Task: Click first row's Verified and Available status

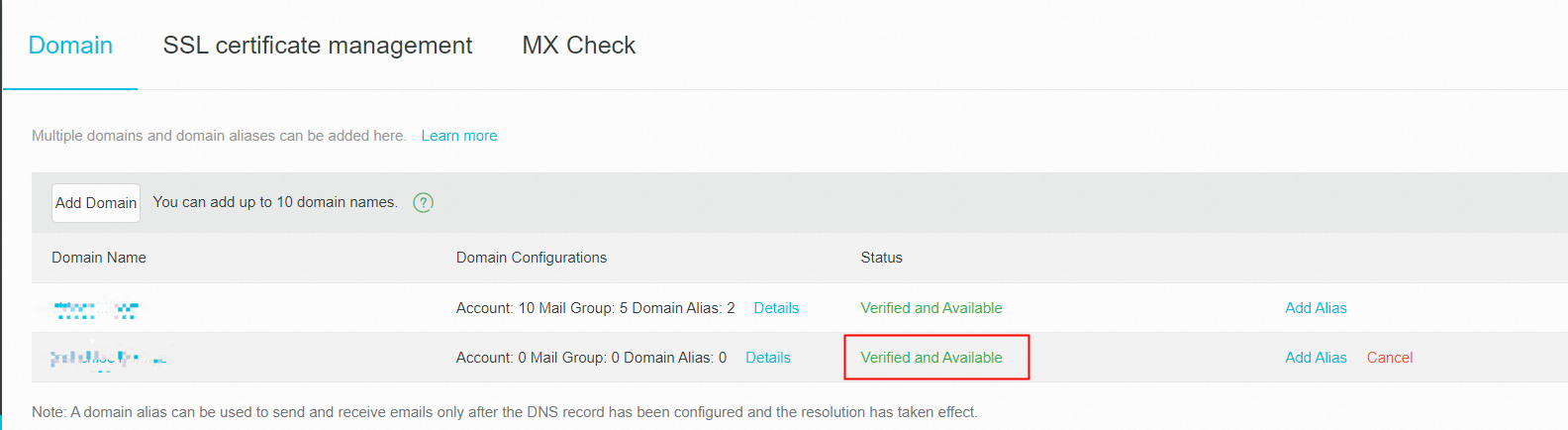Action: coord(931,308)
